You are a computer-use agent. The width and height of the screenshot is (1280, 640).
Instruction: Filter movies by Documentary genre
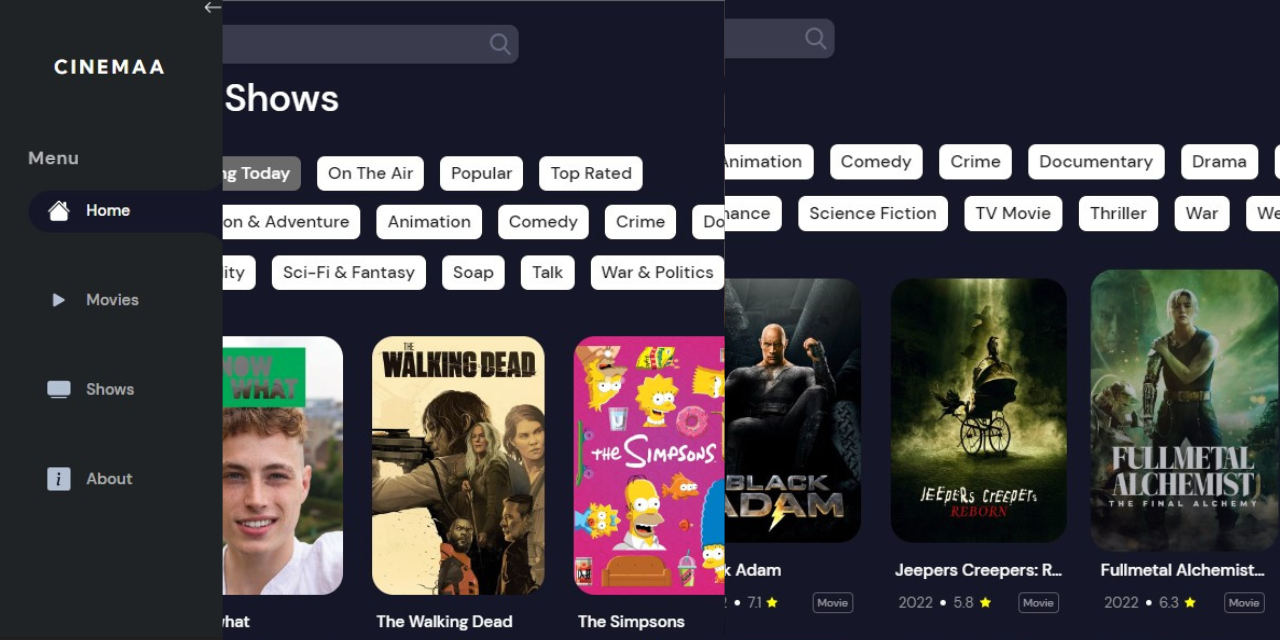1096,162
